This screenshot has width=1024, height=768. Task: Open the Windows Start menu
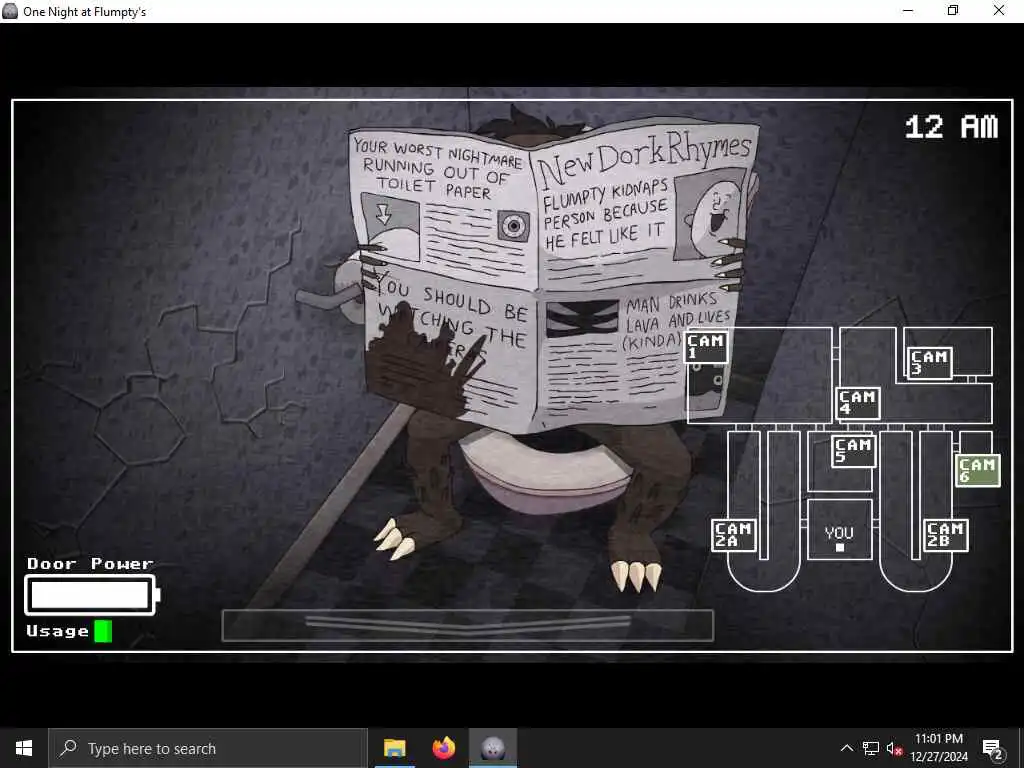point(24,748)
